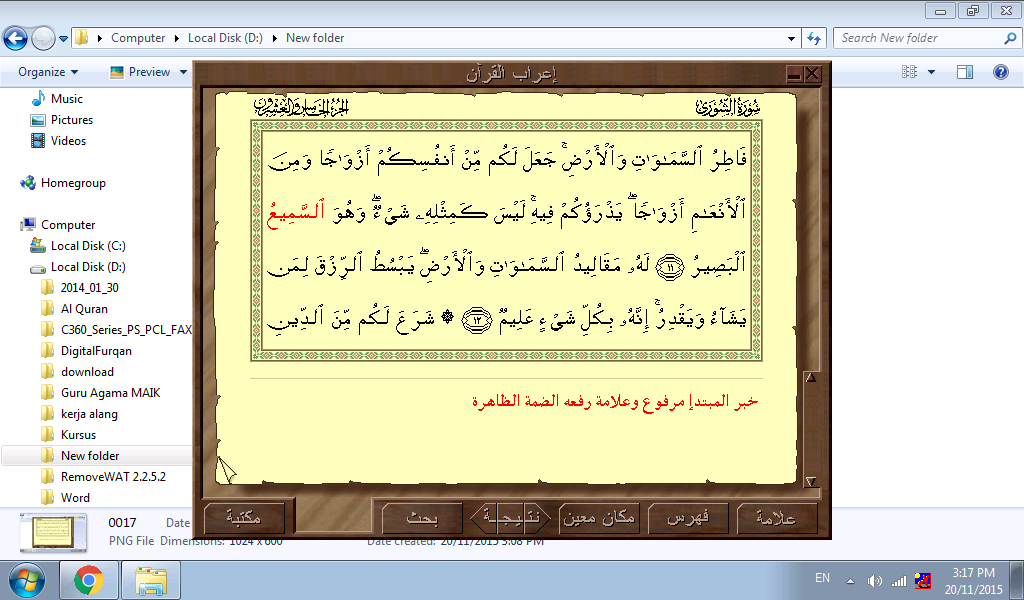
Task: Click the search magnifier icon
Action: (1010, 39)
